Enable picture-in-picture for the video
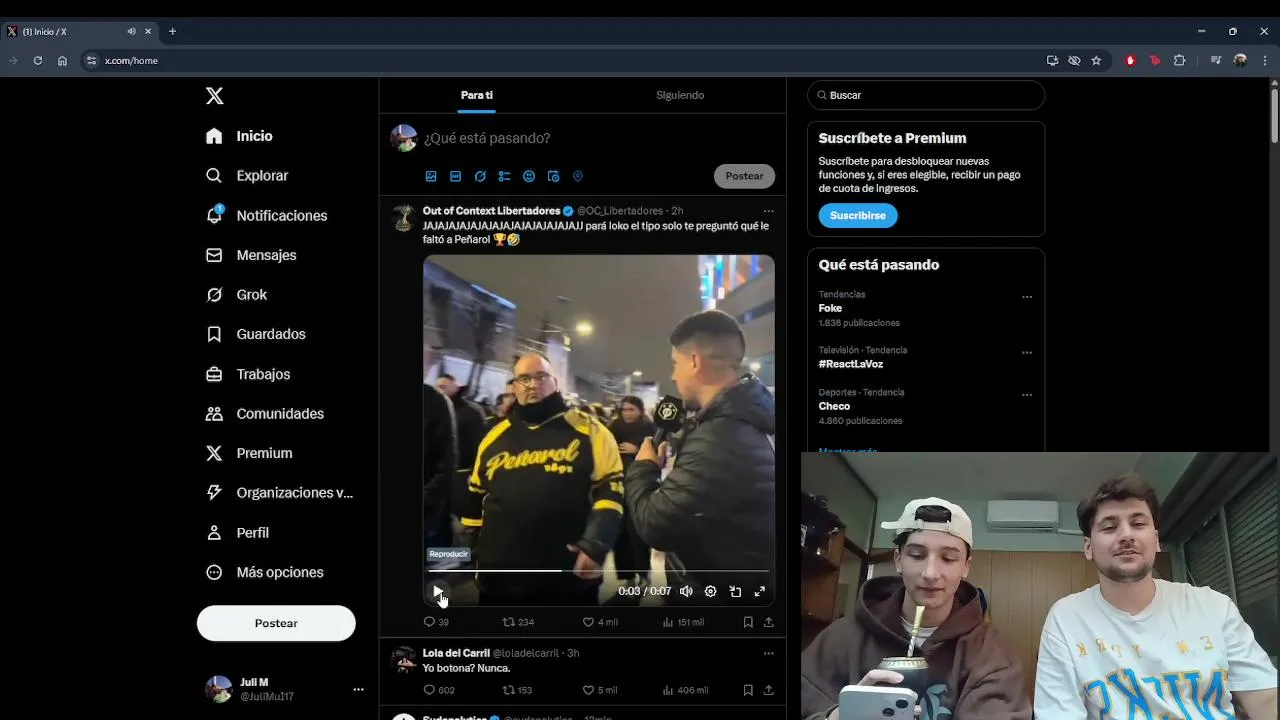The image size is (1280, 720). pyautogui.click(x=735, y=591)
